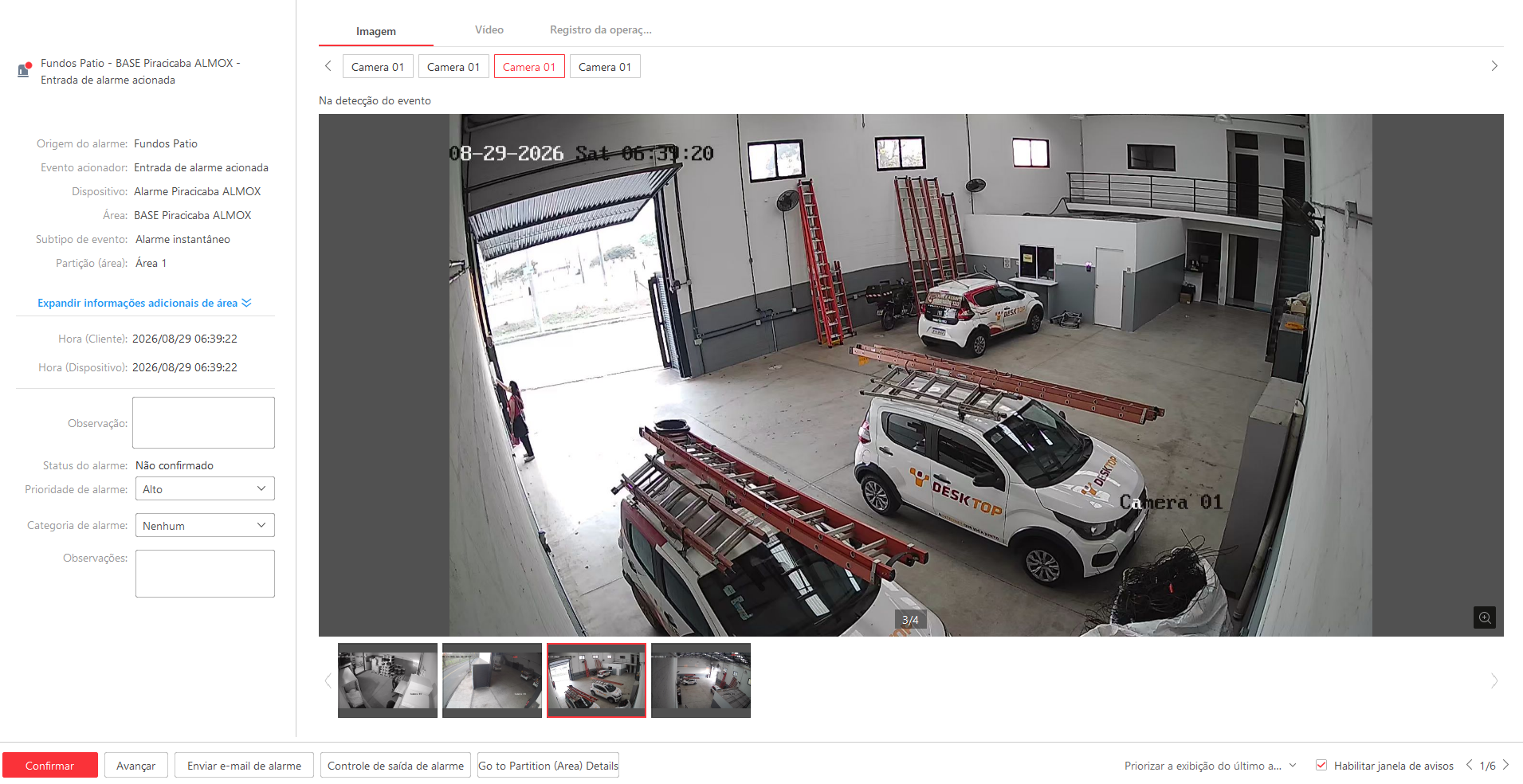Viewport: 1523px width, 784px height.
Task: Go to next alarm page arrow
Action: (x=1505, y=765)
